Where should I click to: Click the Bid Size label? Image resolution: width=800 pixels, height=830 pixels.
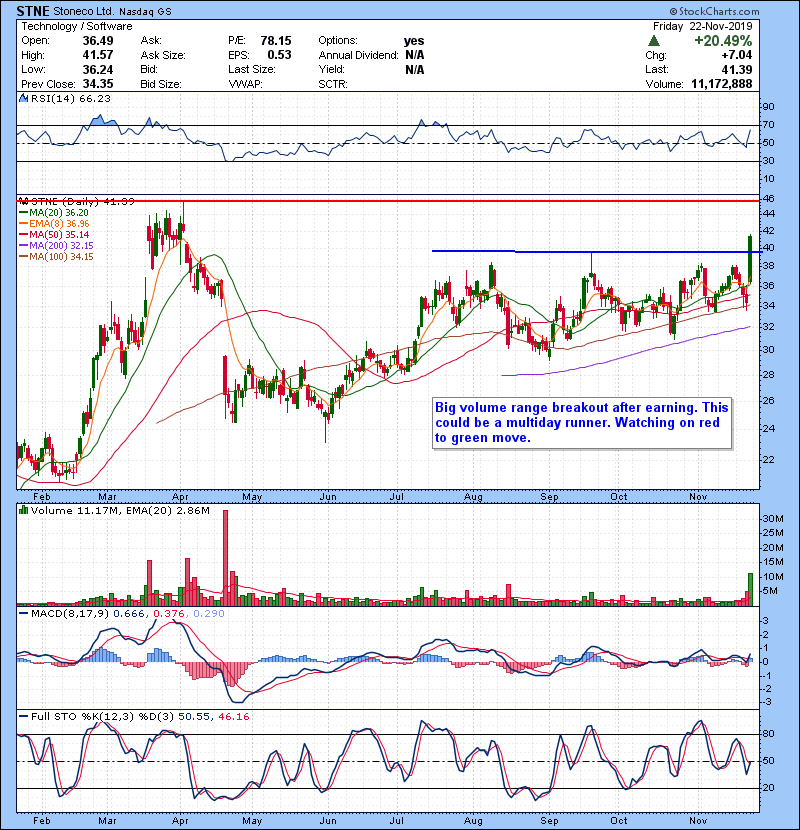point(161,84)
